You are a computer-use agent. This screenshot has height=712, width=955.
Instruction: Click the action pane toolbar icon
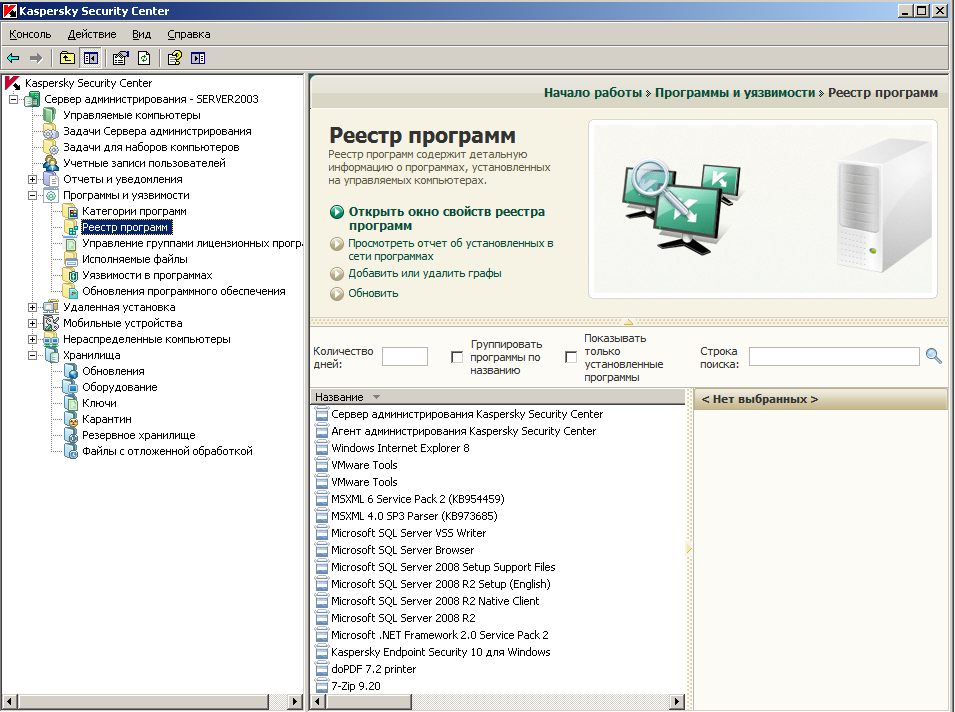coord(198,58)
